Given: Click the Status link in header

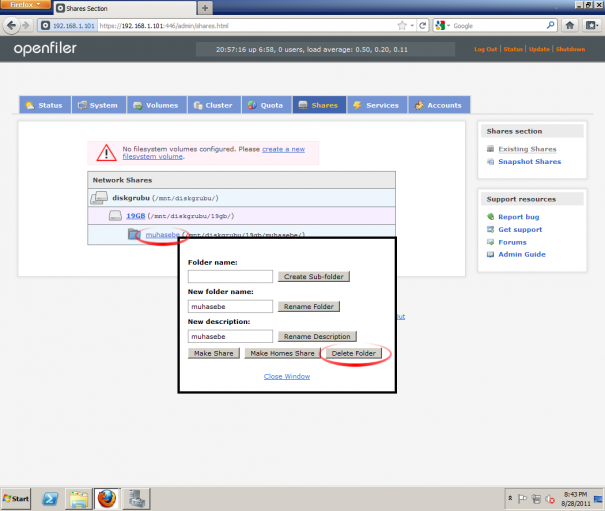Looking at the screenshot, I should (x=513, y=49).
